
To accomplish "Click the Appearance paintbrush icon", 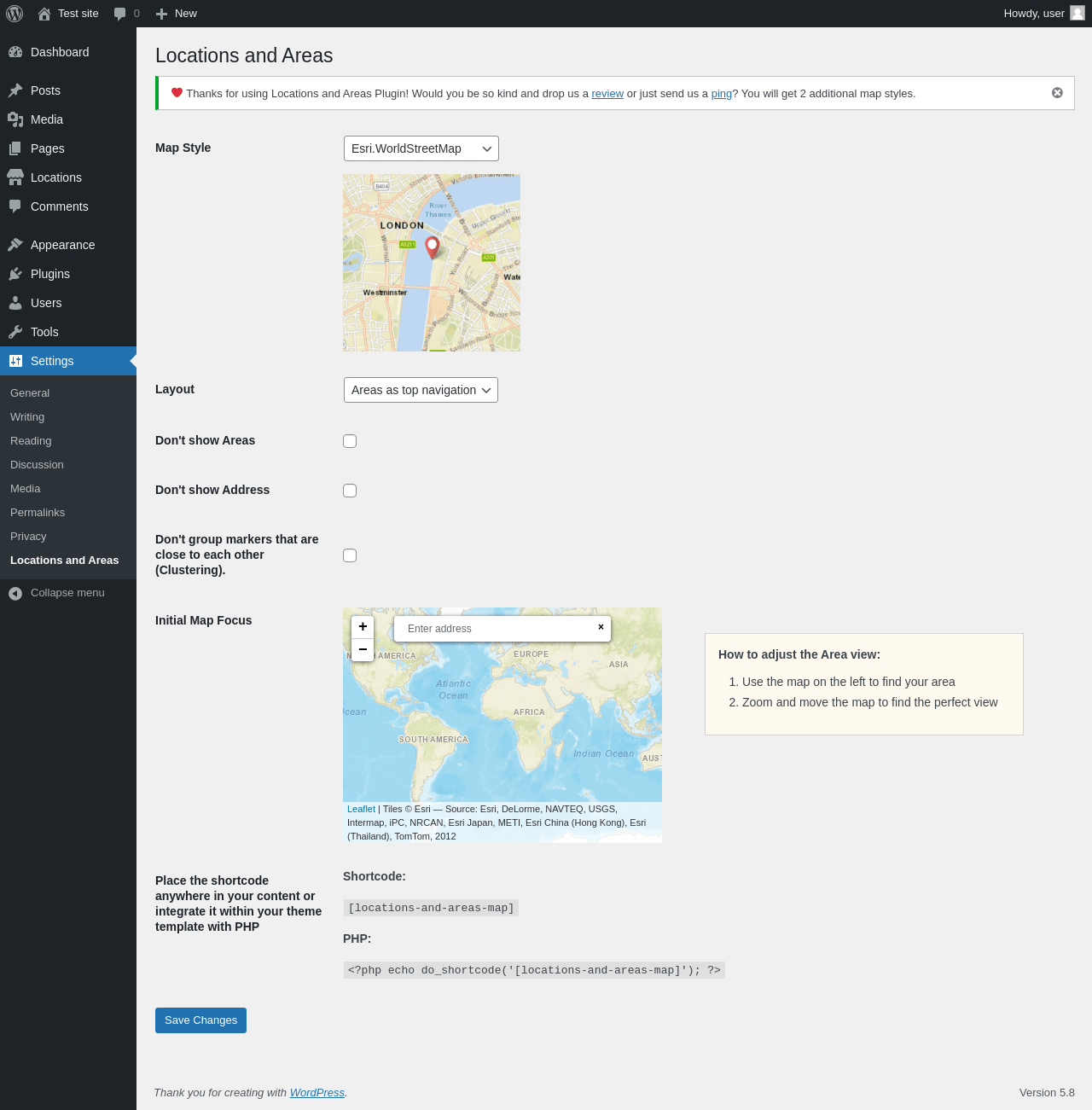I will (15, 245).
